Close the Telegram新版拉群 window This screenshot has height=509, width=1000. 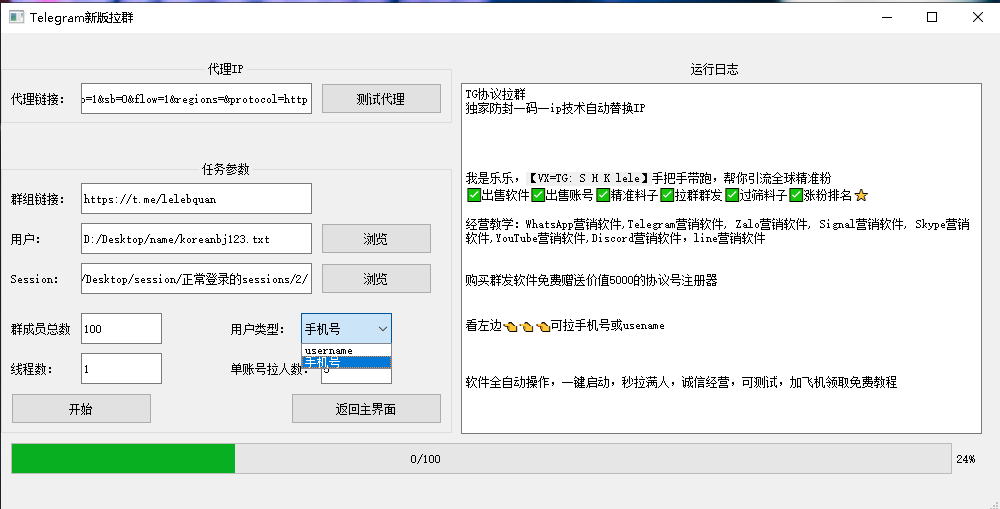[x=977, y=17]
